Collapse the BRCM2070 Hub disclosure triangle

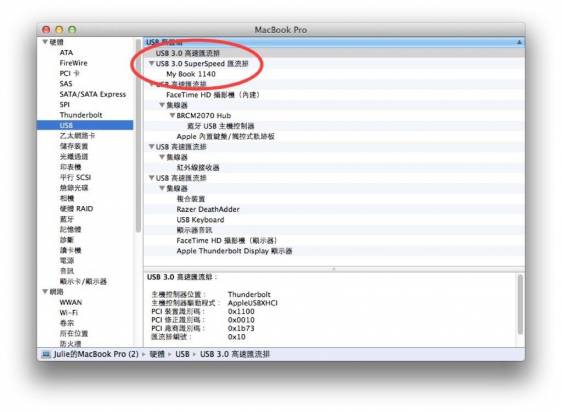click(x=172, y=115)
